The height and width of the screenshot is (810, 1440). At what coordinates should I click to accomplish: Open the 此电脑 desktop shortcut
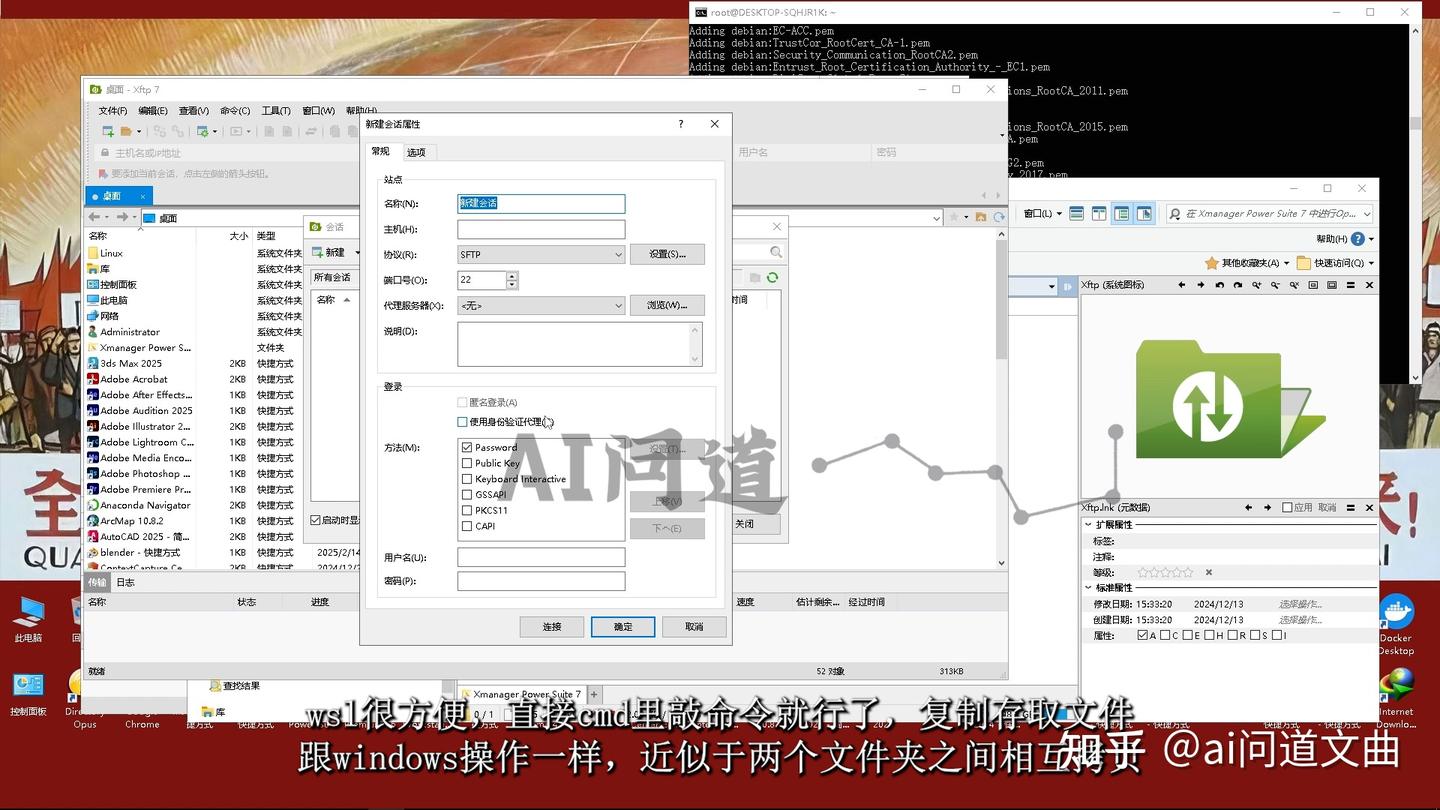[x=28, y=619]
